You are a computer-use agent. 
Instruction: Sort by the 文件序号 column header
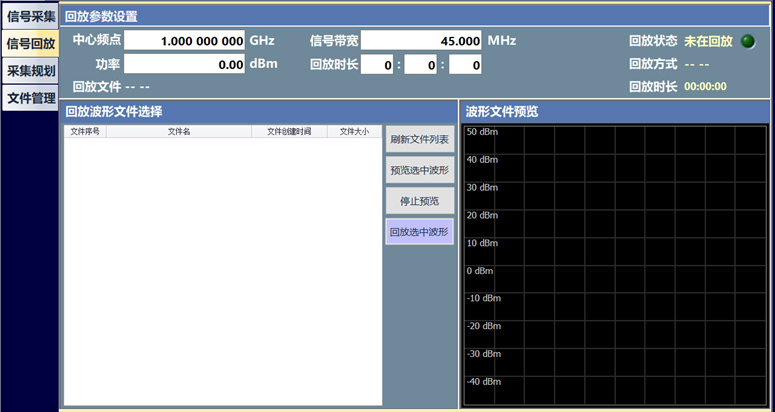pos(85,131)
